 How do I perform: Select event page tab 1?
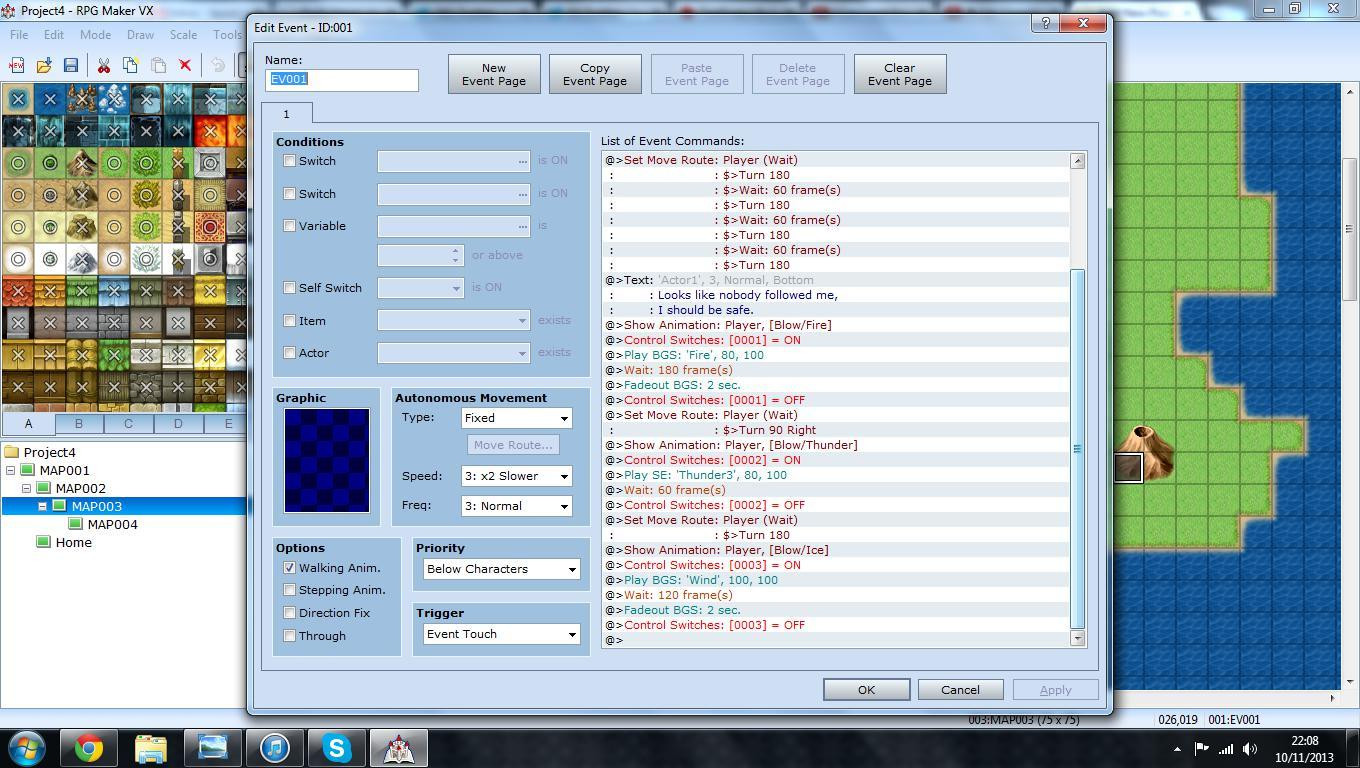pos(286,113)
